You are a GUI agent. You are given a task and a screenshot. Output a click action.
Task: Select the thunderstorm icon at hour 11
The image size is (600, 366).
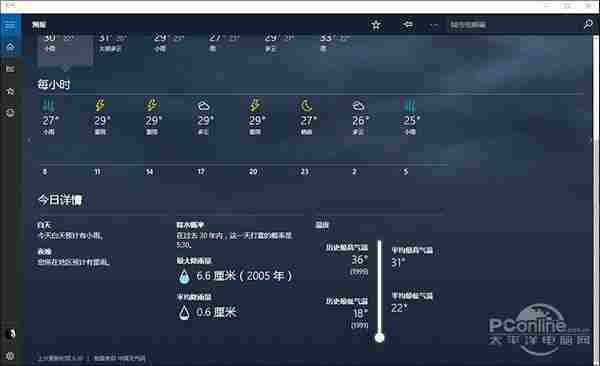pyautogui.click(x=100, y=105)
